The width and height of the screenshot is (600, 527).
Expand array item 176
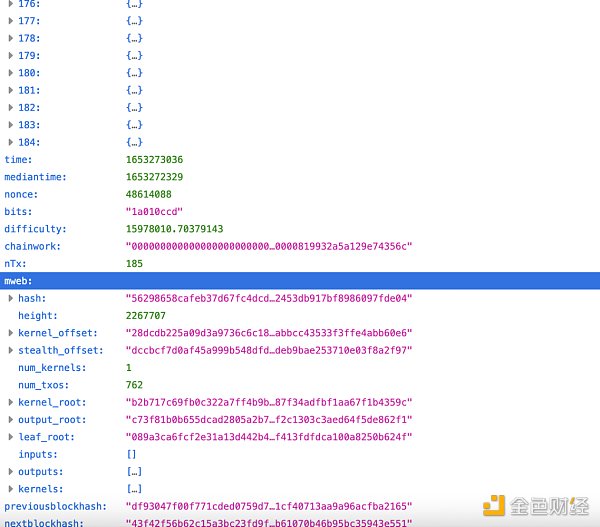tap(11, 4)
